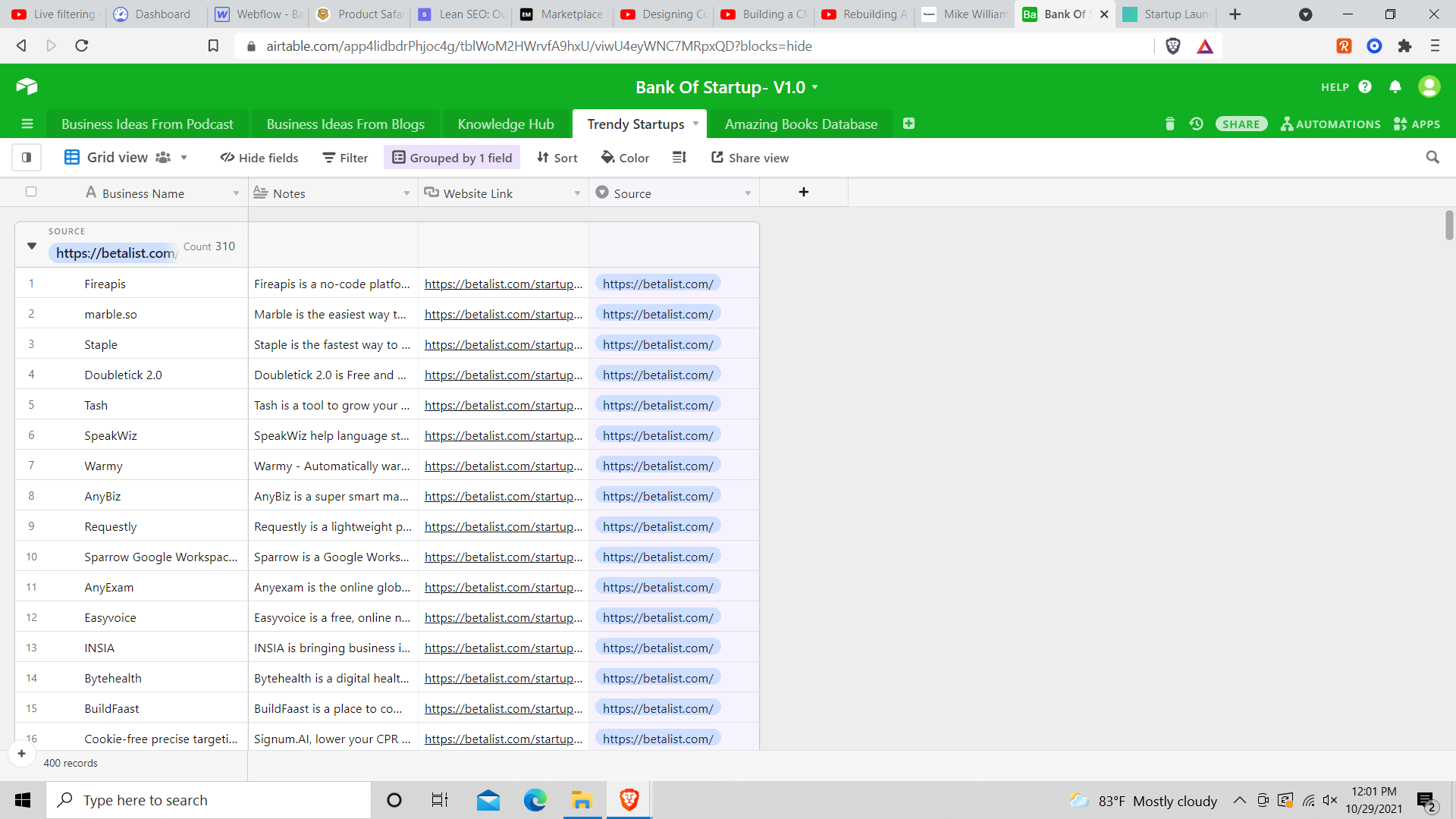Click the SHARE button
The height and width of the screenshot is (819, 1456).
(x=1241, y=124)
